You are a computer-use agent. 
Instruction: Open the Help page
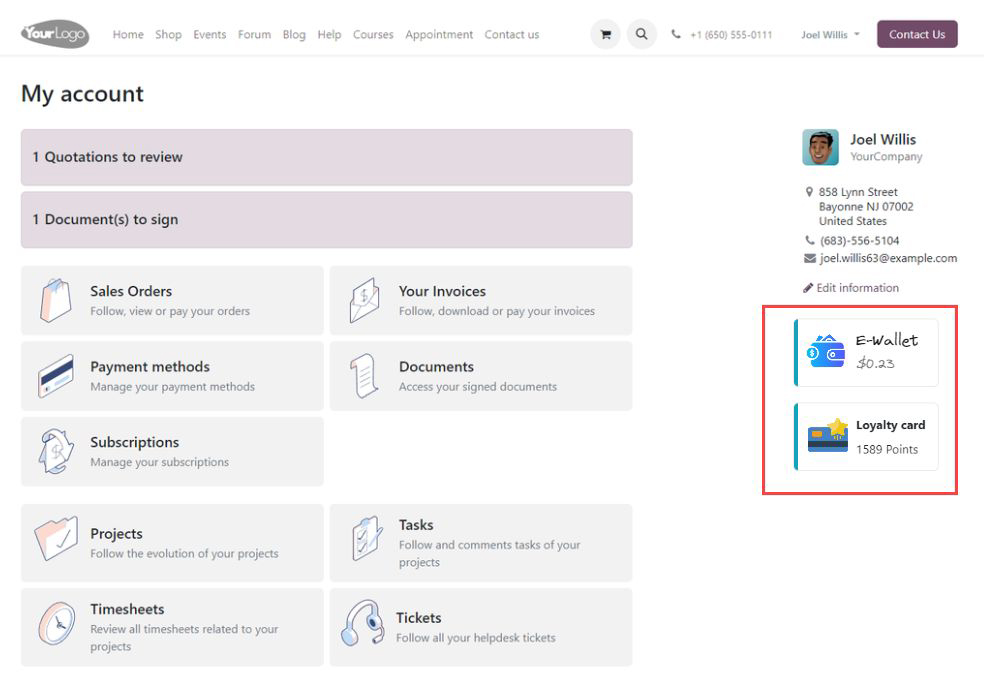329,35
